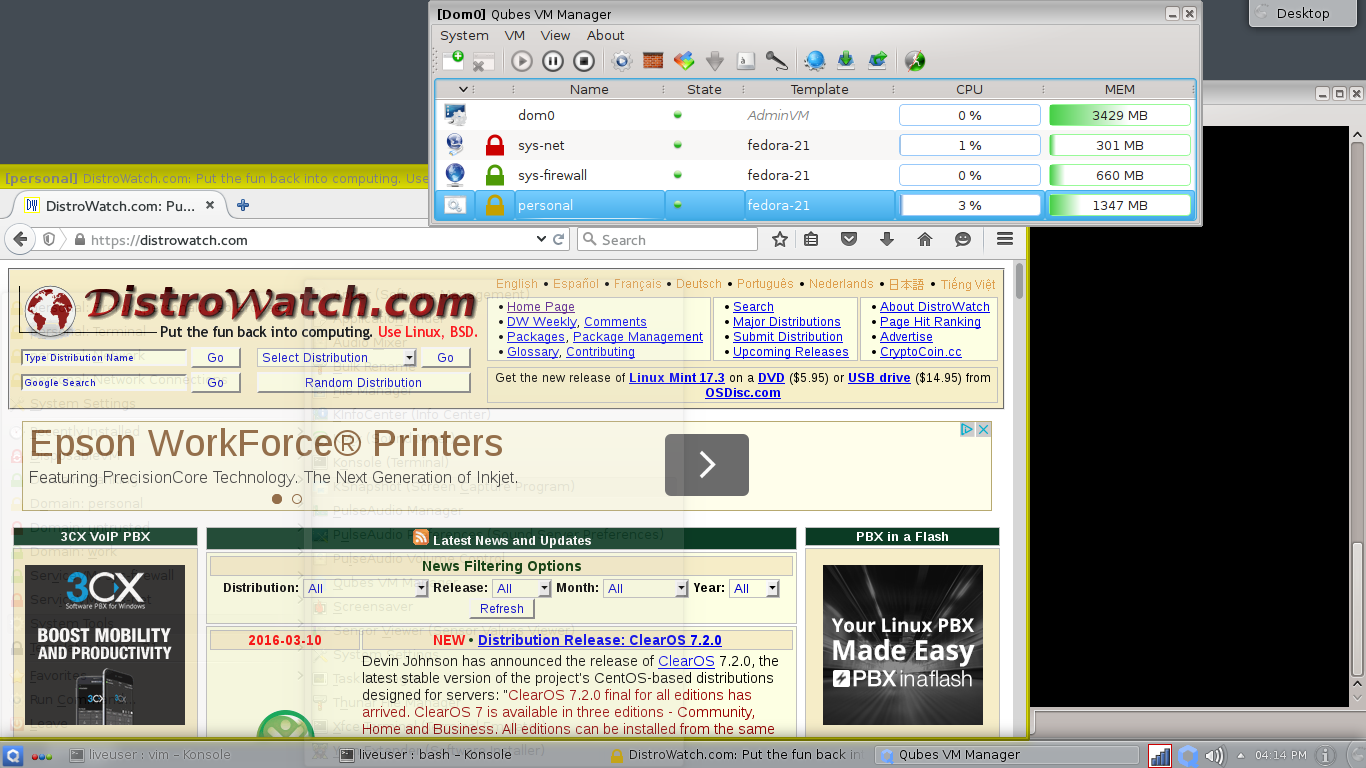Click the Remove VM toolbar icon
1366x768 pixels.
[x=484, y=61]
